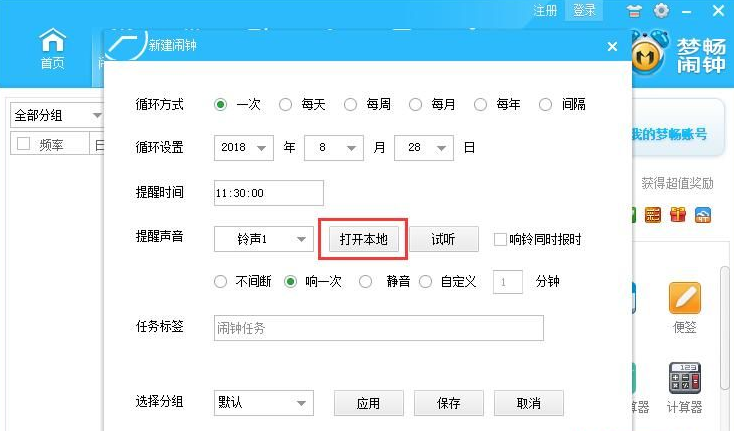734x431 pixels.
Task: Focus the 提醒时间 11:30:00 field
Action: tap(269, 193)
